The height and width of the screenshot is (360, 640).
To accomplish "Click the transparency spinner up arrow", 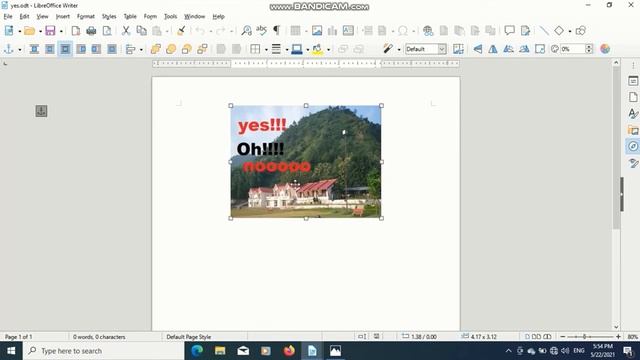I will pyautogui.click(x=589, y=47).
